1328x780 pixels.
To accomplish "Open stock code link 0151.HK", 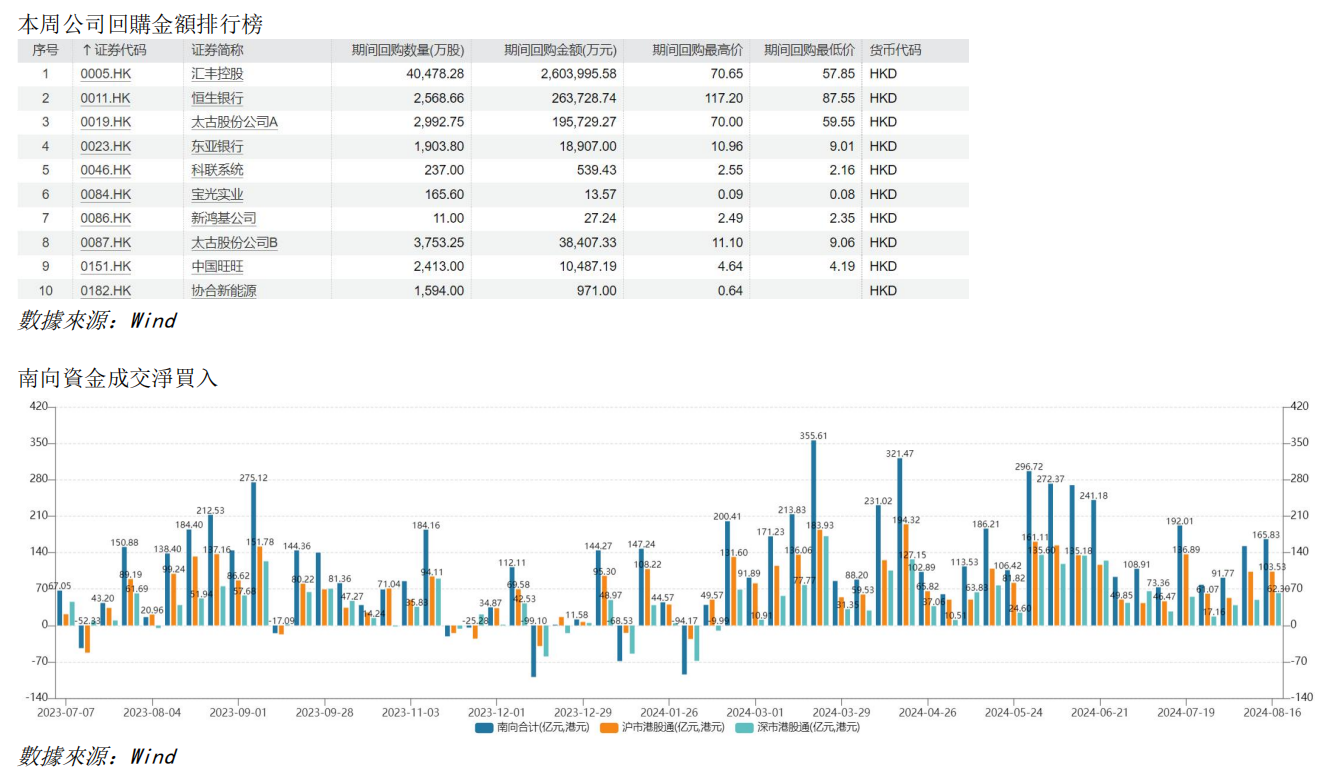I will tap(105, 266).
